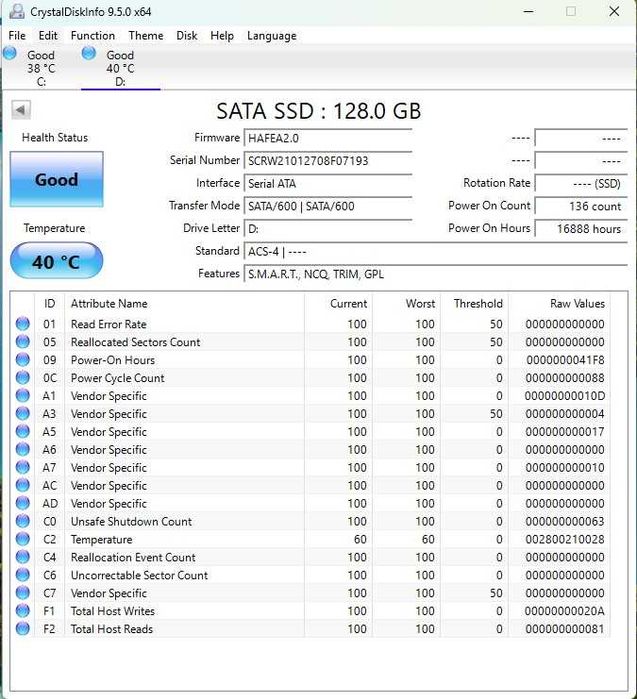Click the Attribute Name column header
This screenshot has width=637, height=699.
point(185,304)
